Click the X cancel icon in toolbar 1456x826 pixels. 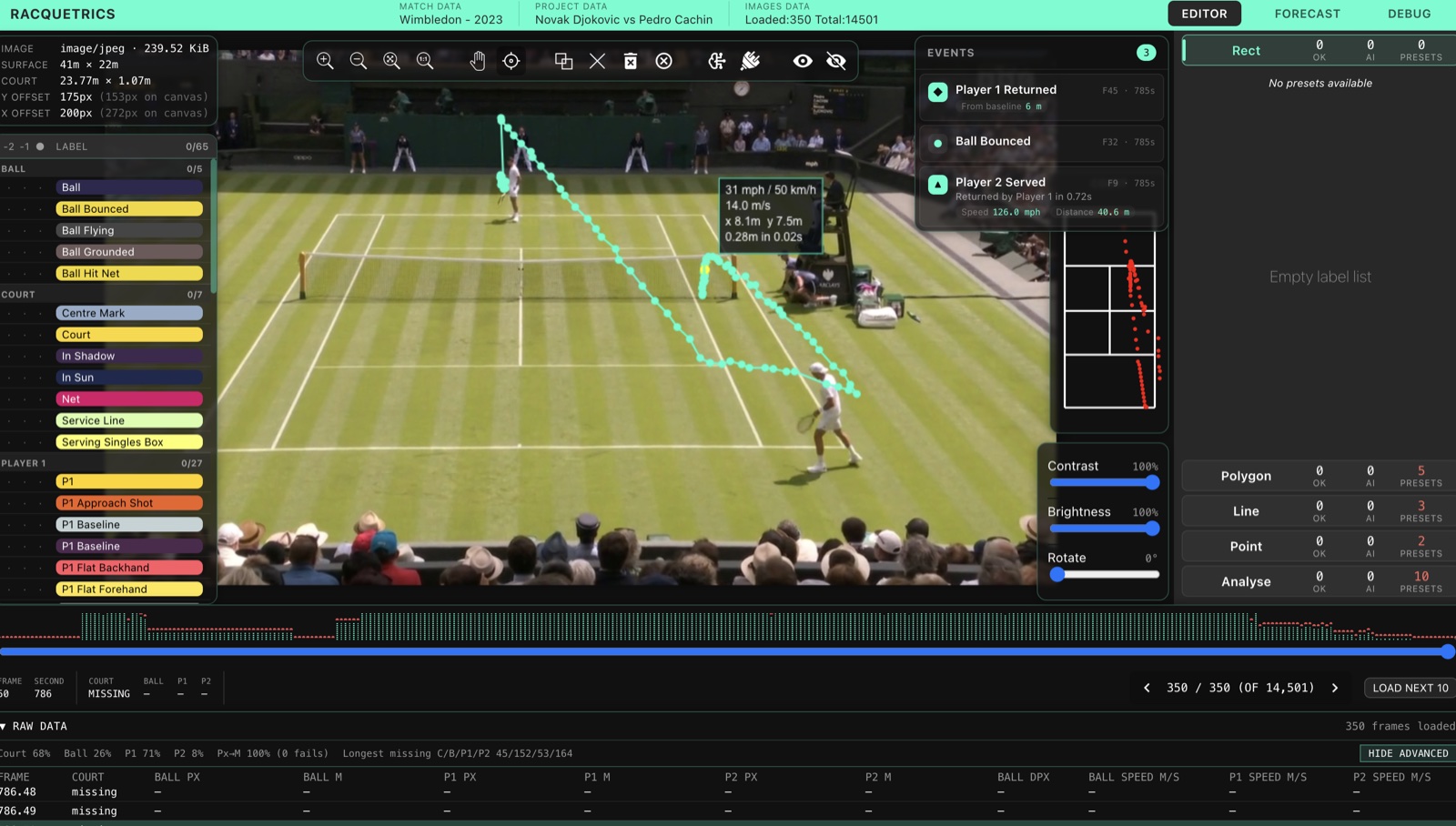(597, 61)
